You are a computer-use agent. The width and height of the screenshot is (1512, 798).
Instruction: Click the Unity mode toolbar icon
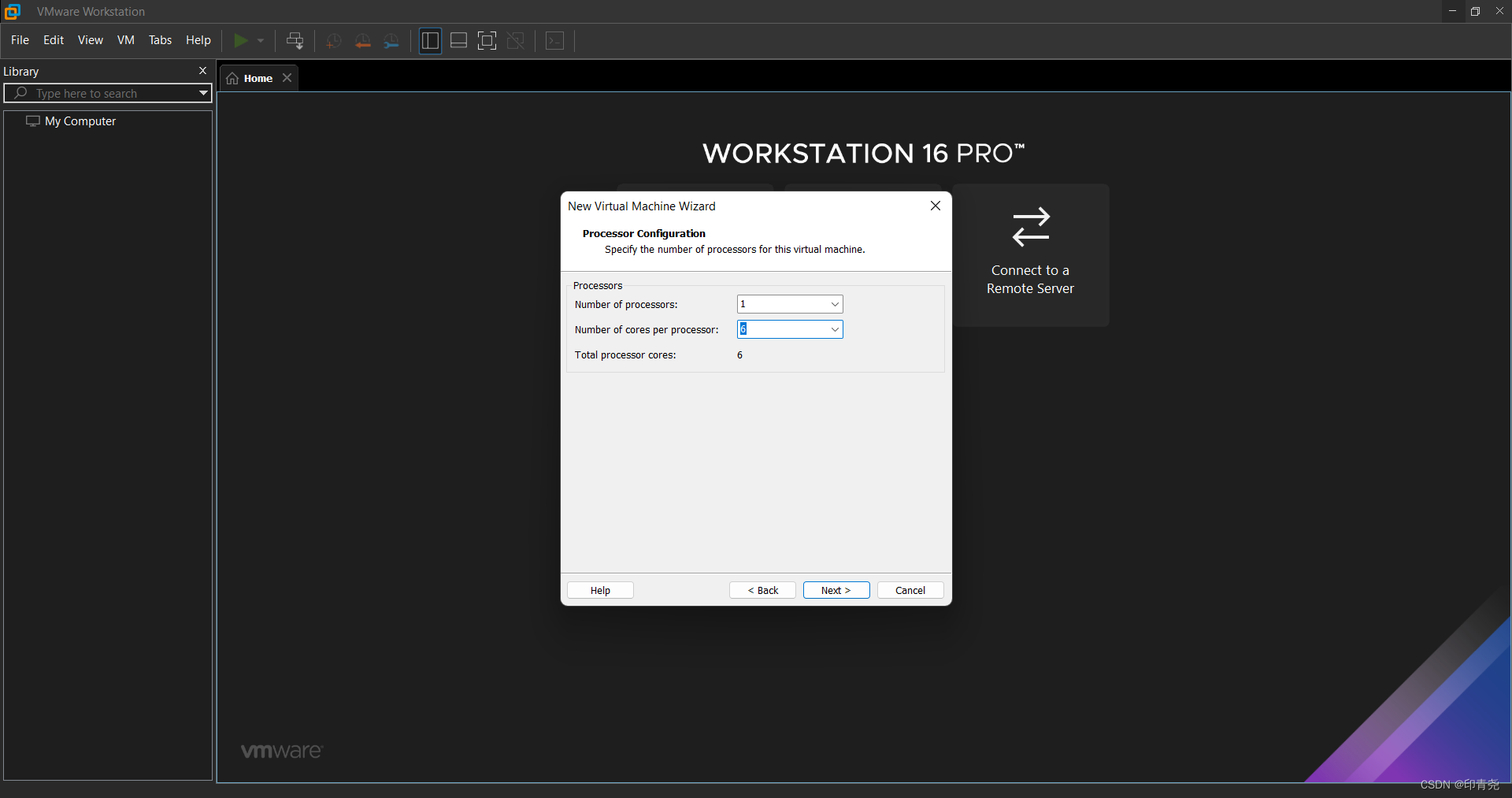point(516,40)
